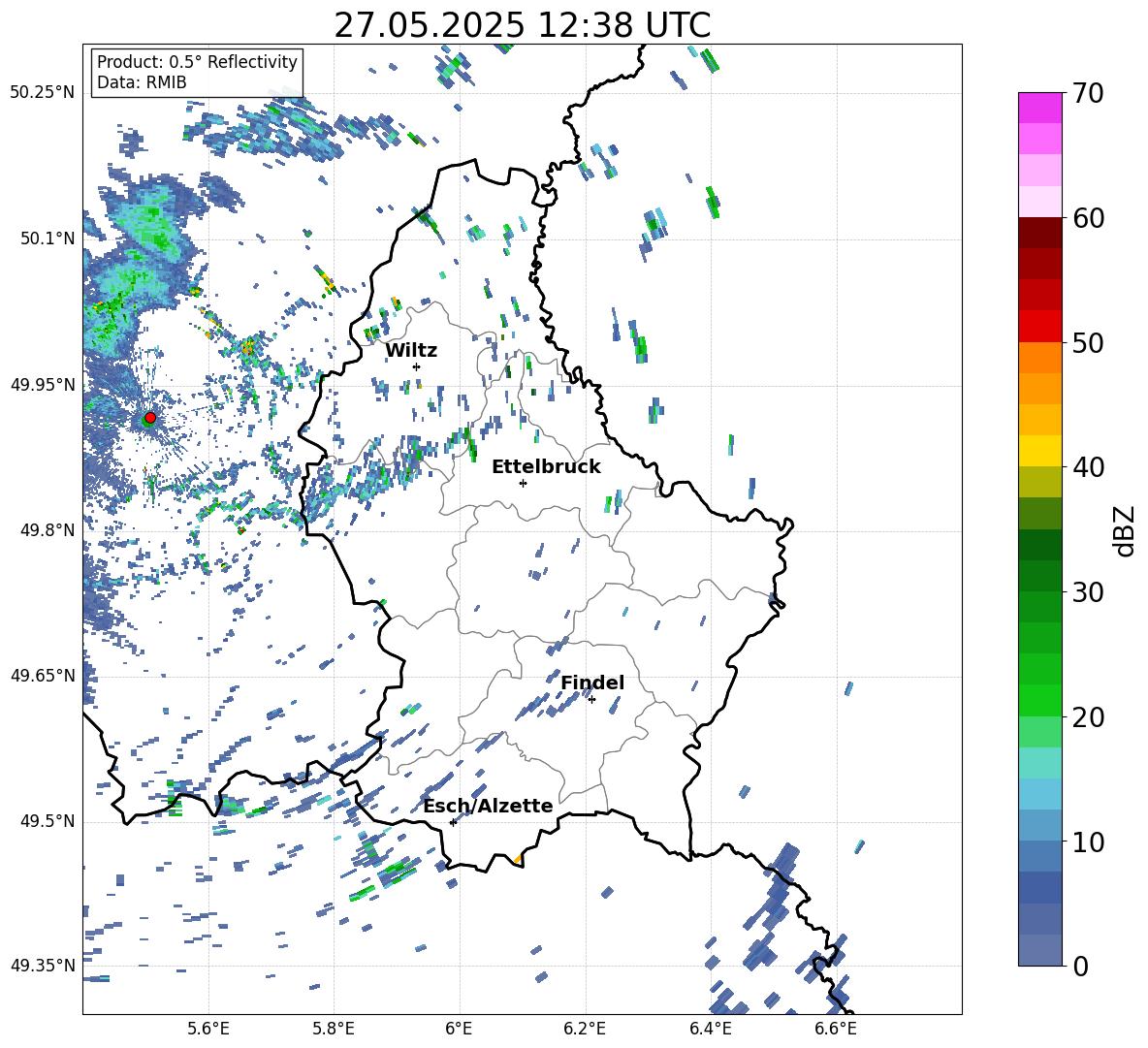The width and height of the screenshot is (1148, 1048).
Task: Click the Findel city label
Action: 592,683
